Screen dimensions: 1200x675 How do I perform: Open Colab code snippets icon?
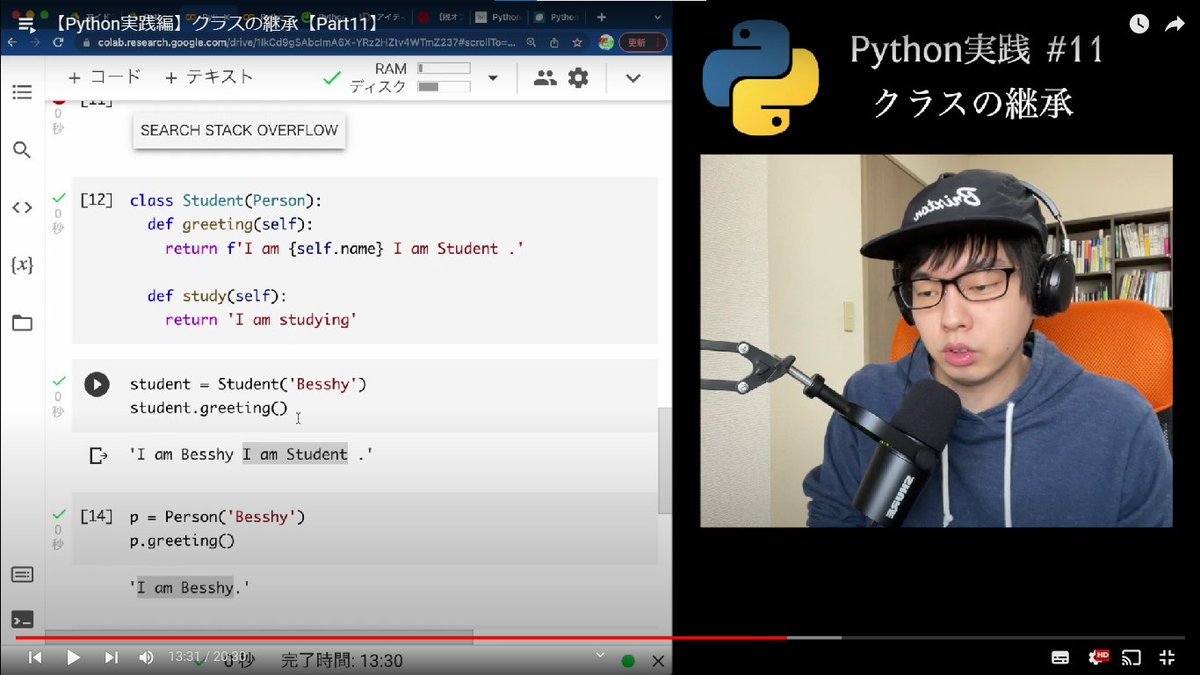22,208
